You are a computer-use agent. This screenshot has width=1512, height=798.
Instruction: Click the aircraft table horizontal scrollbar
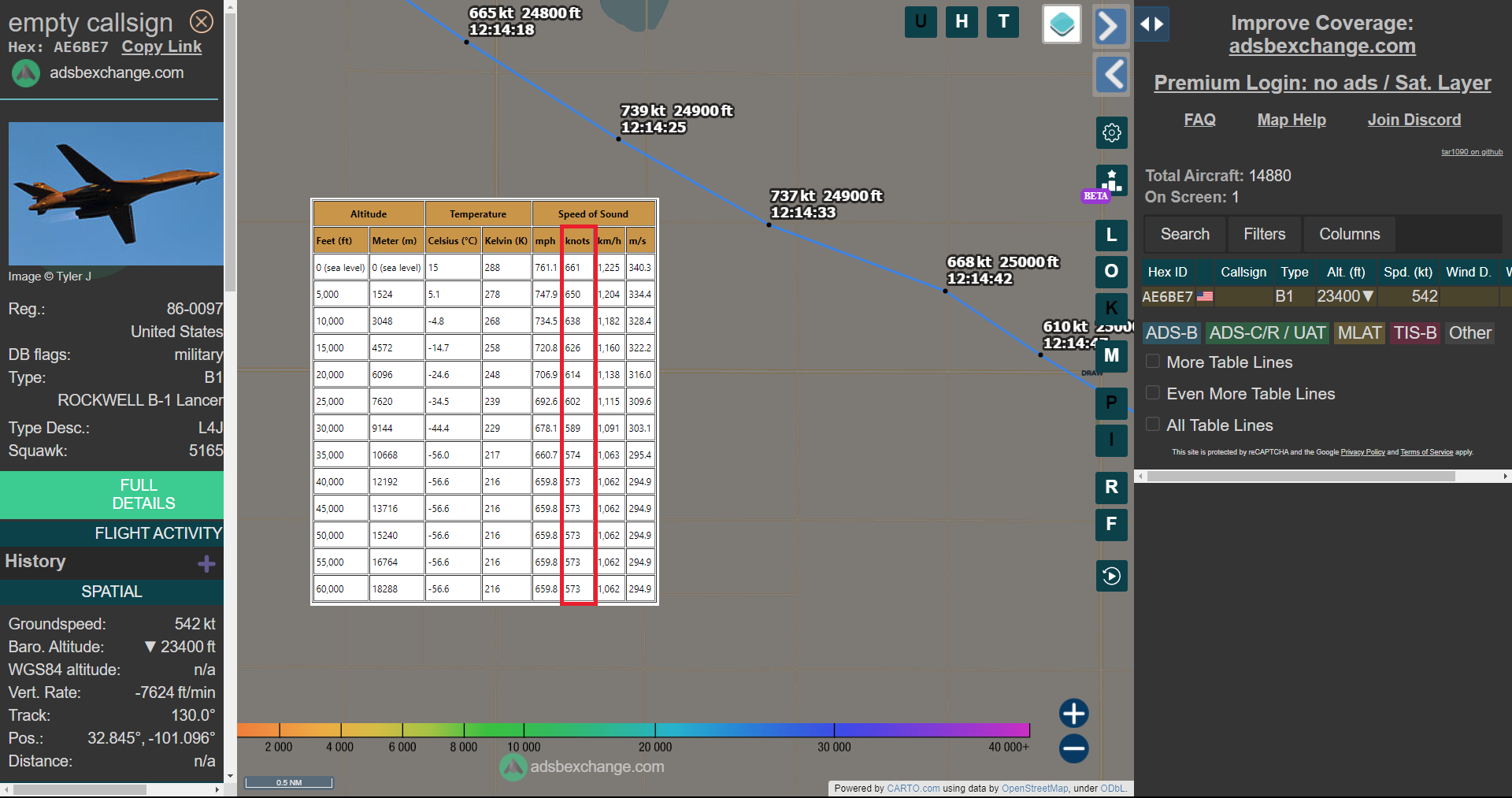point(1301,476)
